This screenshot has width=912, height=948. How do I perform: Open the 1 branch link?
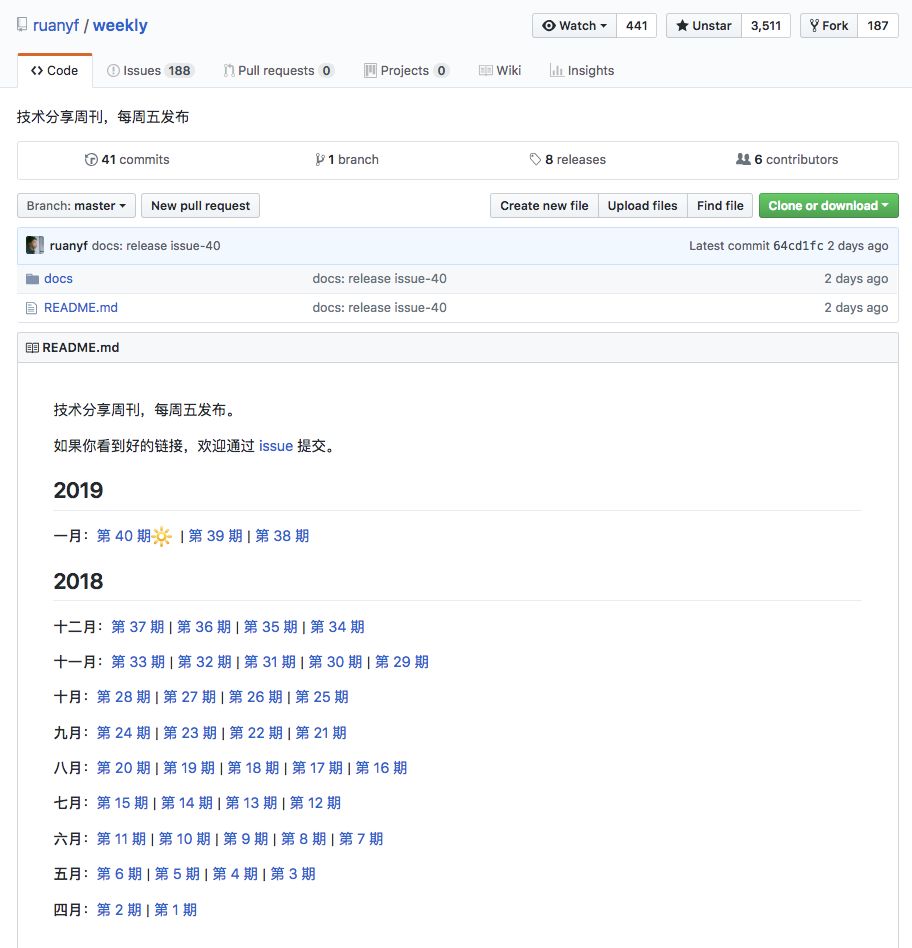[347, 160]
